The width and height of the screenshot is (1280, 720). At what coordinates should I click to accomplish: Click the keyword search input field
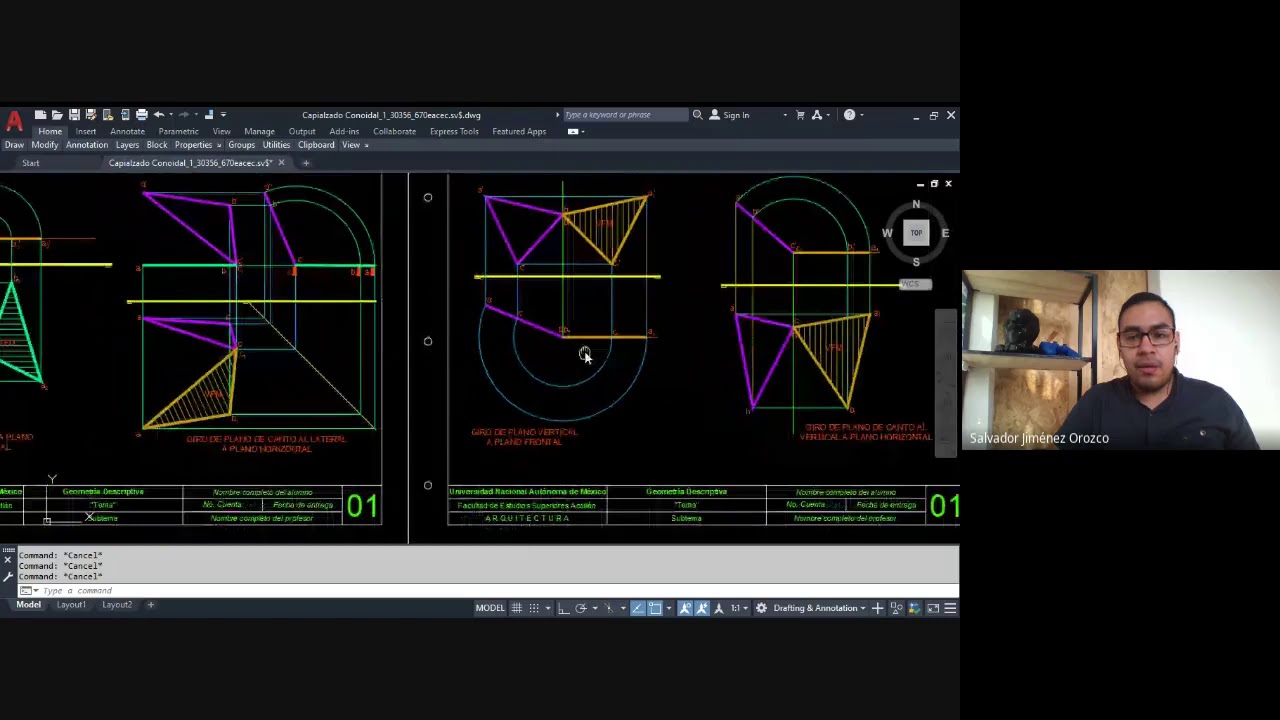point(625,115)
